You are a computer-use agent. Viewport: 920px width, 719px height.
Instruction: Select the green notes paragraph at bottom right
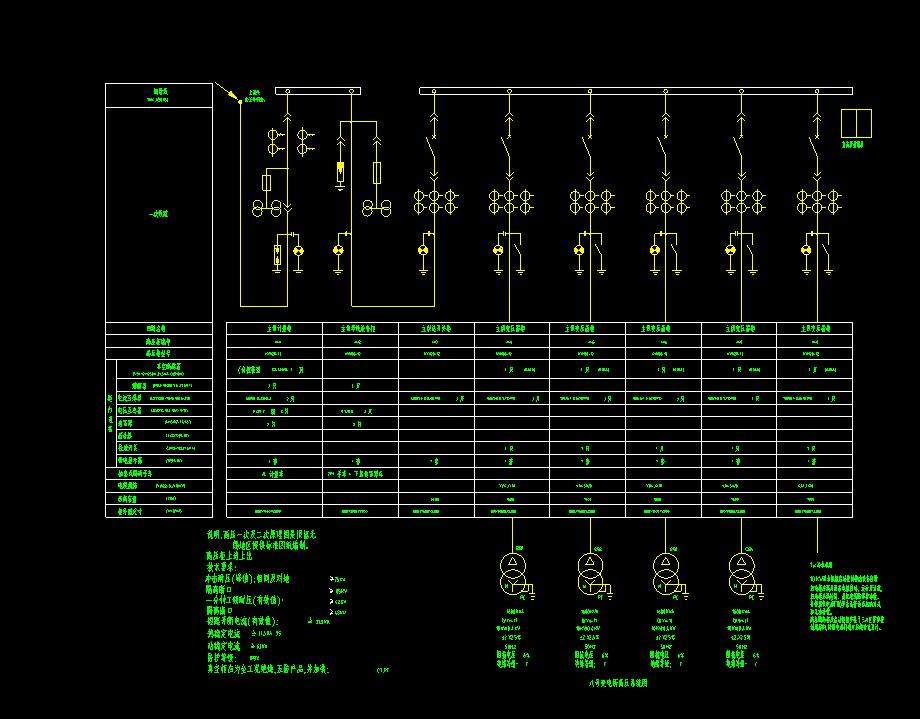846,599
